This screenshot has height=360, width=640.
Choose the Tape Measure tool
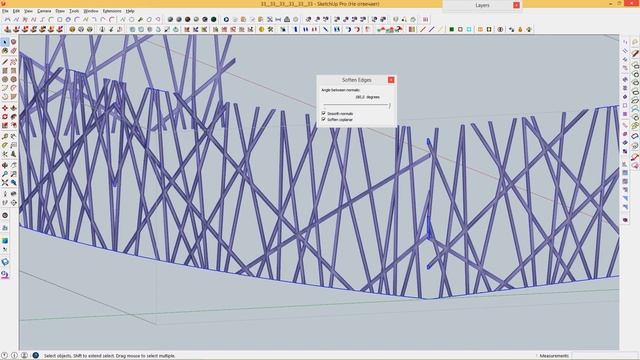[x=5, y=137]
